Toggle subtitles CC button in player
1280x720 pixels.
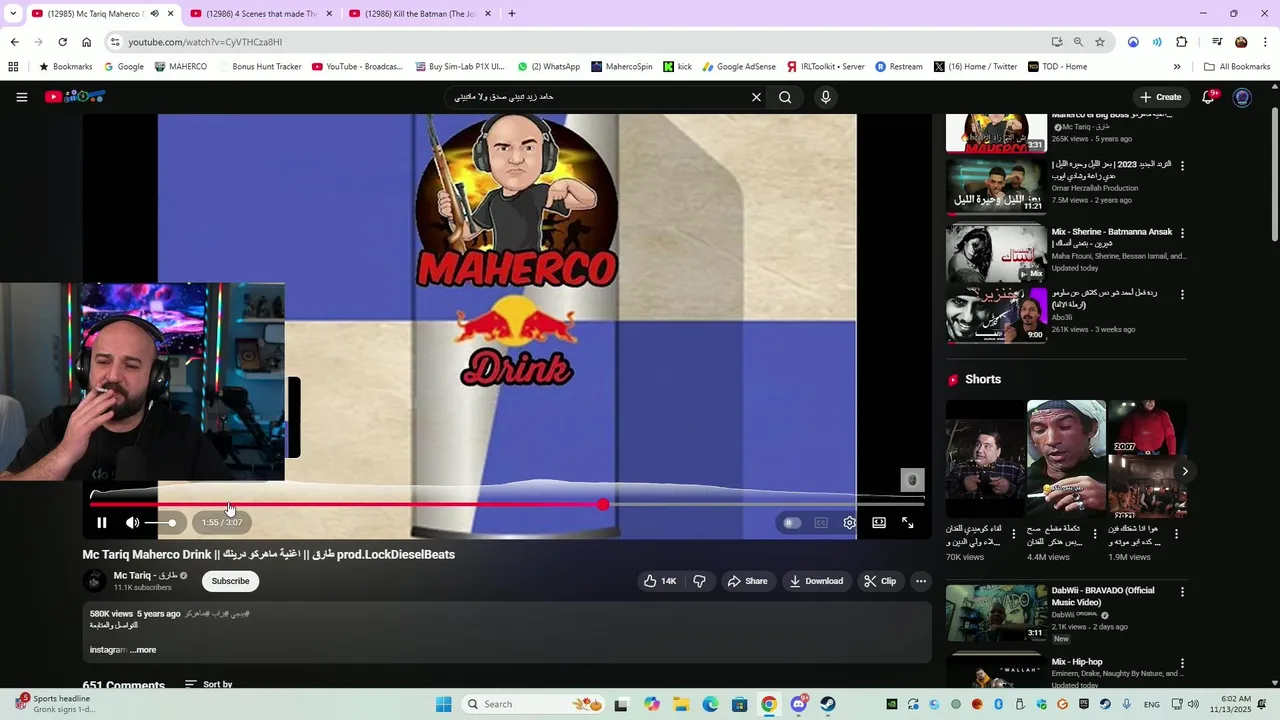(x=821, y=523)
